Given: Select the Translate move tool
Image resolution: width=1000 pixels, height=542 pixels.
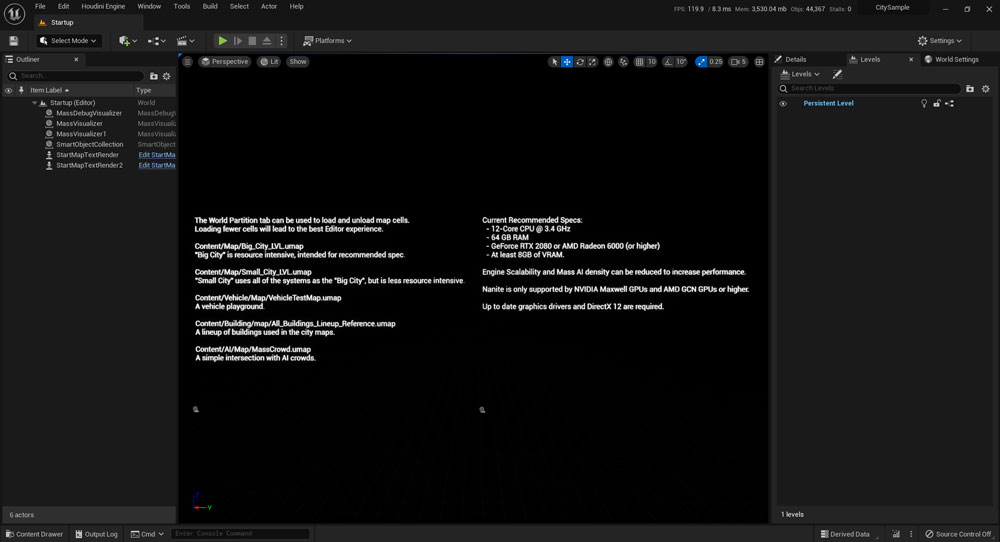Looking at the screenshot, I should [x=567, y=62].
